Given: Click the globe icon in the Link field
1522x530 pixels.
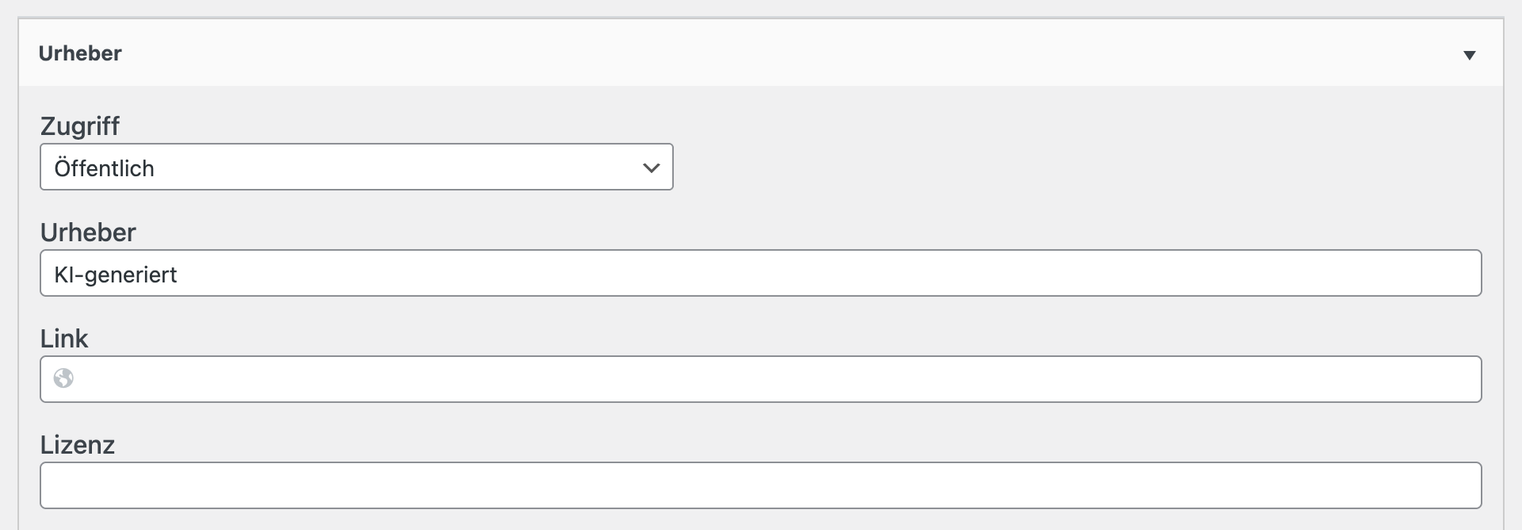Looking at the screenshot, I should pos(63,378).
